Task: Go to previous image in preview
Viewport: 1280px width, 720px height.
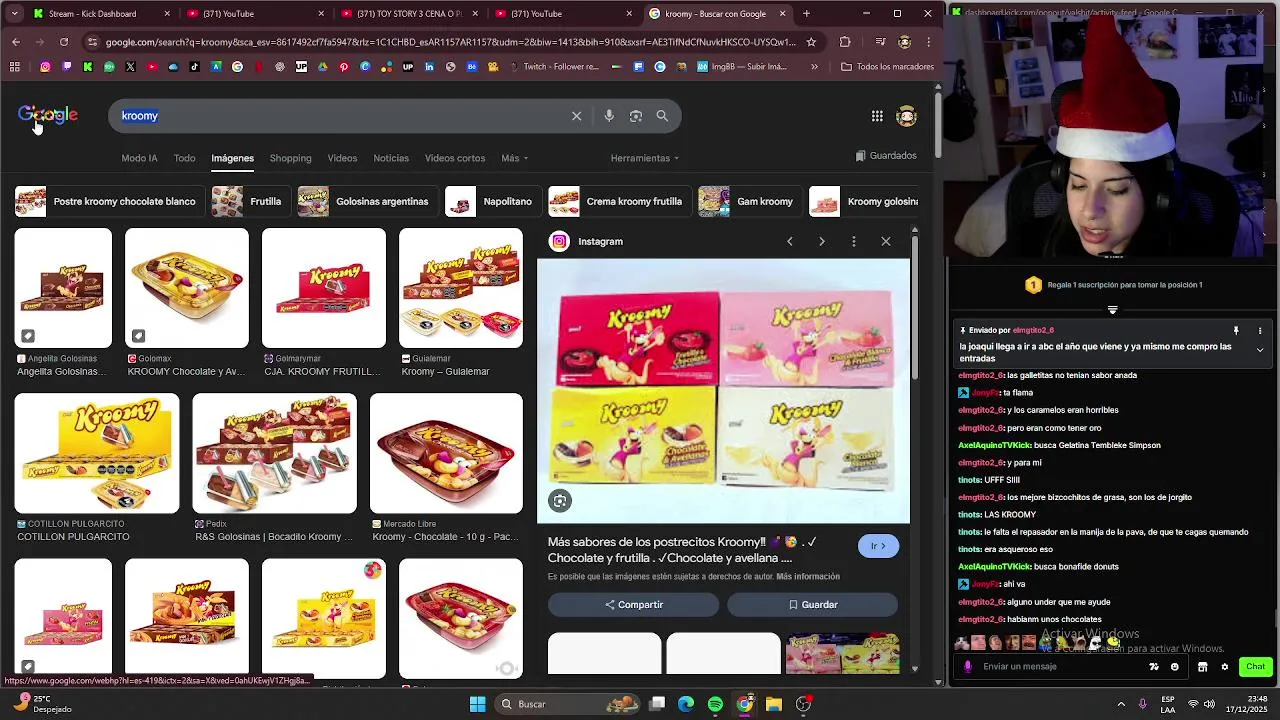Action: click(x=790, y=241)
